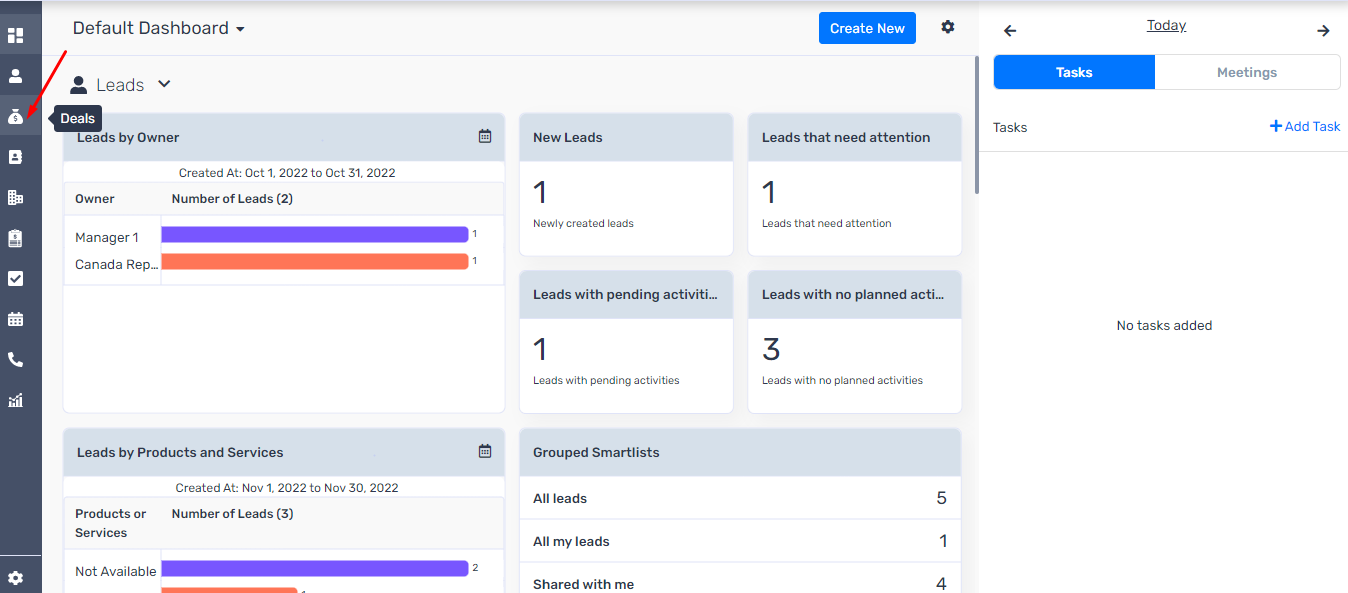Screen dimensions: 1348x593
Task: Click the Not Available product label
Action: [x=116, y=571]
